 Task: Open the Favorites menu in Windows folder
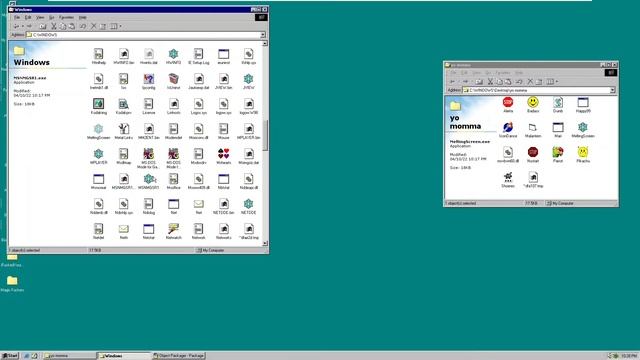[67, 18]
